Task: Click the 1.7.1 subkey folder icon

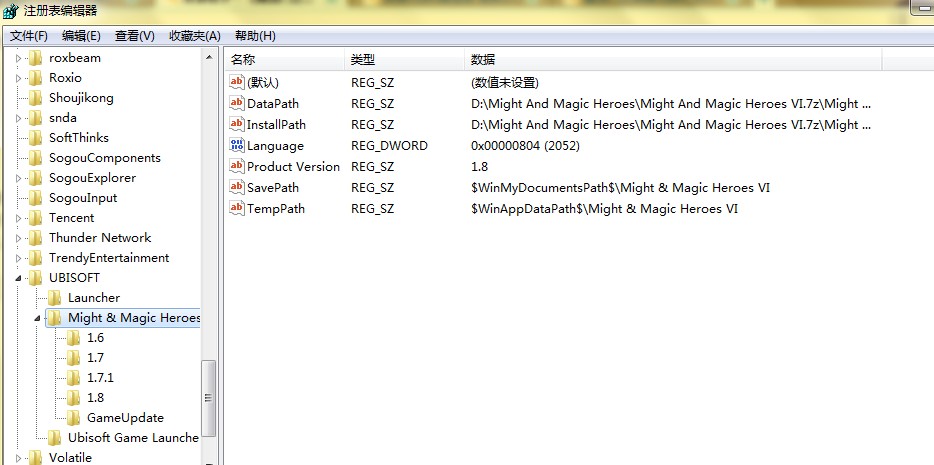Action: pos(74,377)
